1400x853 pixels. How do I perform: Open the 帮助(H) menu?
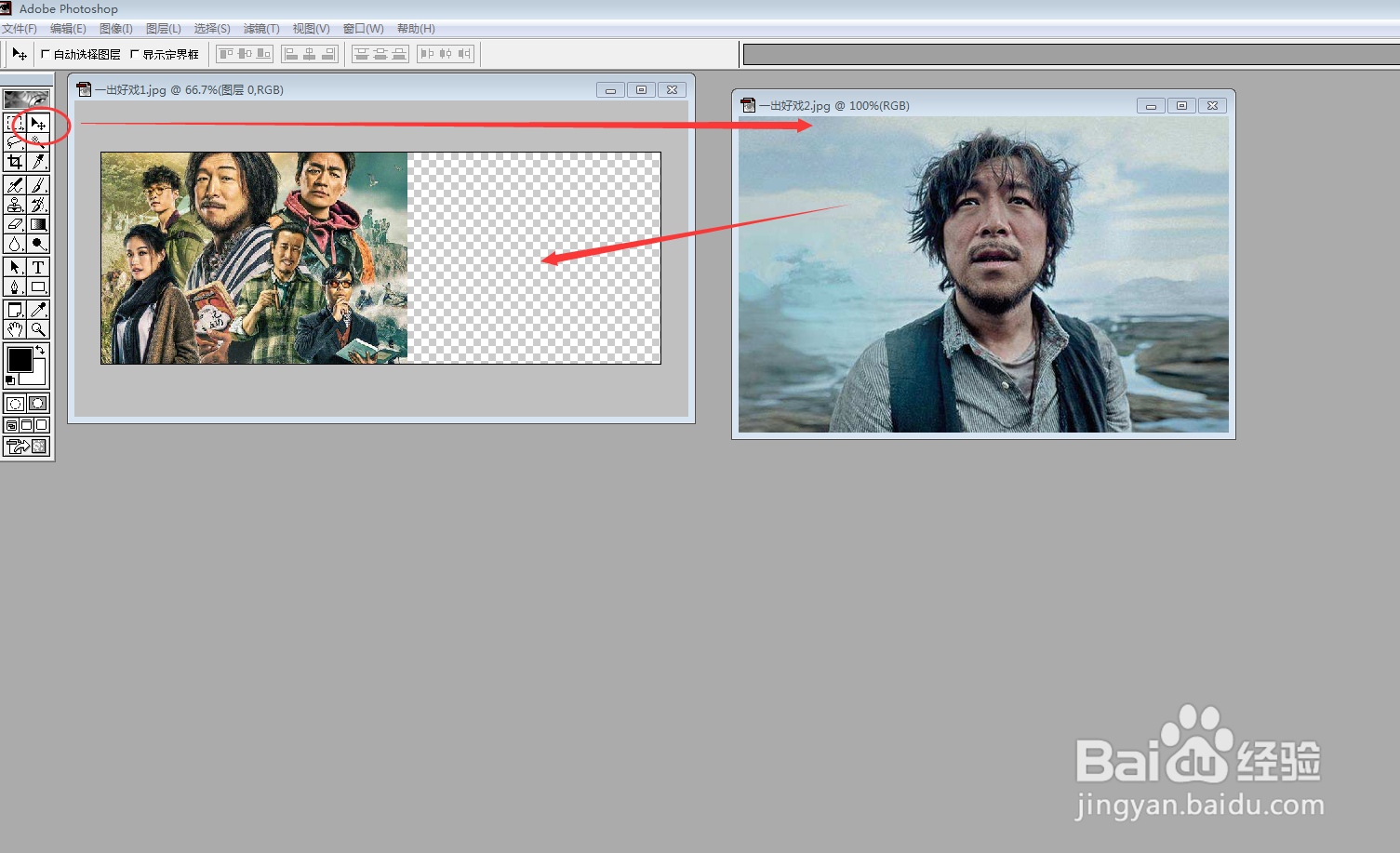pos(416,29)
